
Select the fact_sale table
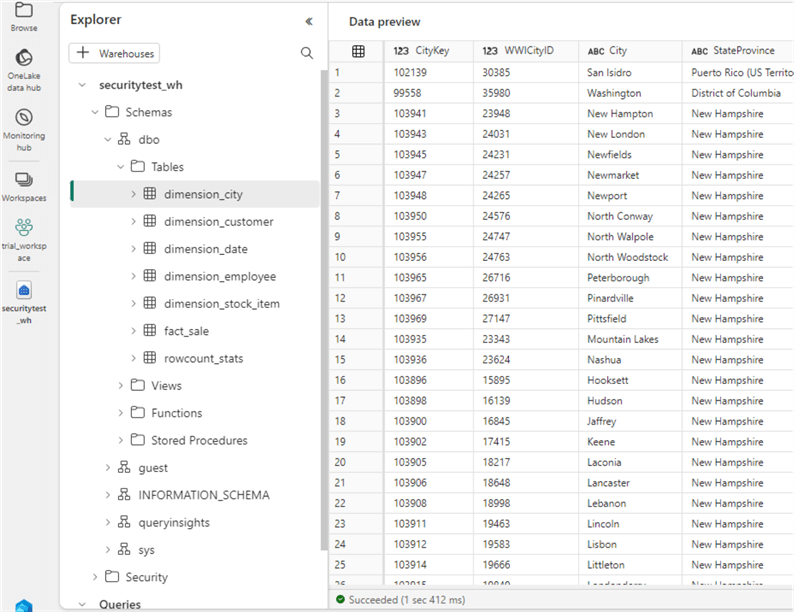pyautogui.click(x=186, y=331)
